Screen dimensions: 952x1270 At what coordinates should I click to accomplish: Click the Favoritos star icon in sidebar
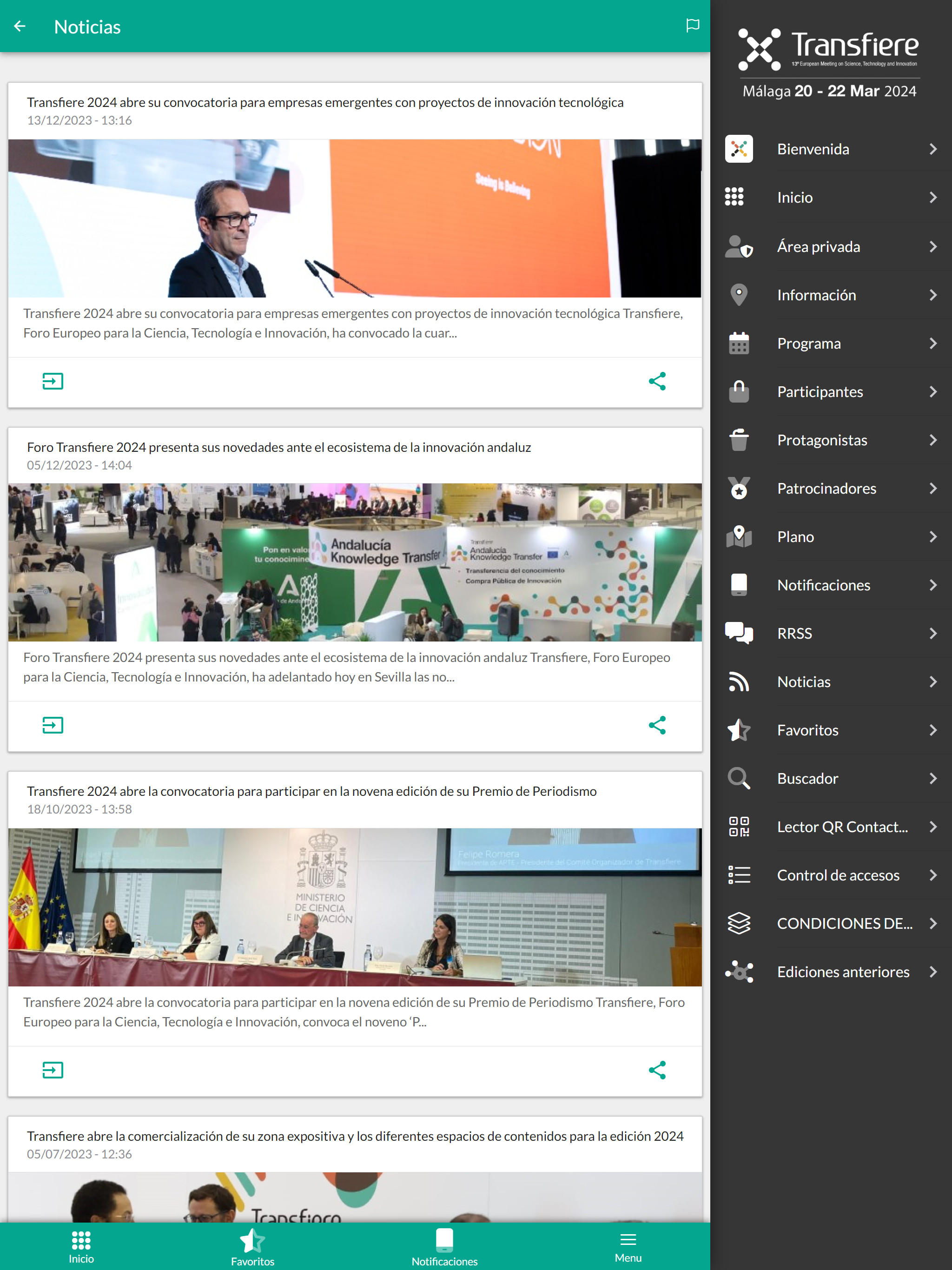coord(739,730)
